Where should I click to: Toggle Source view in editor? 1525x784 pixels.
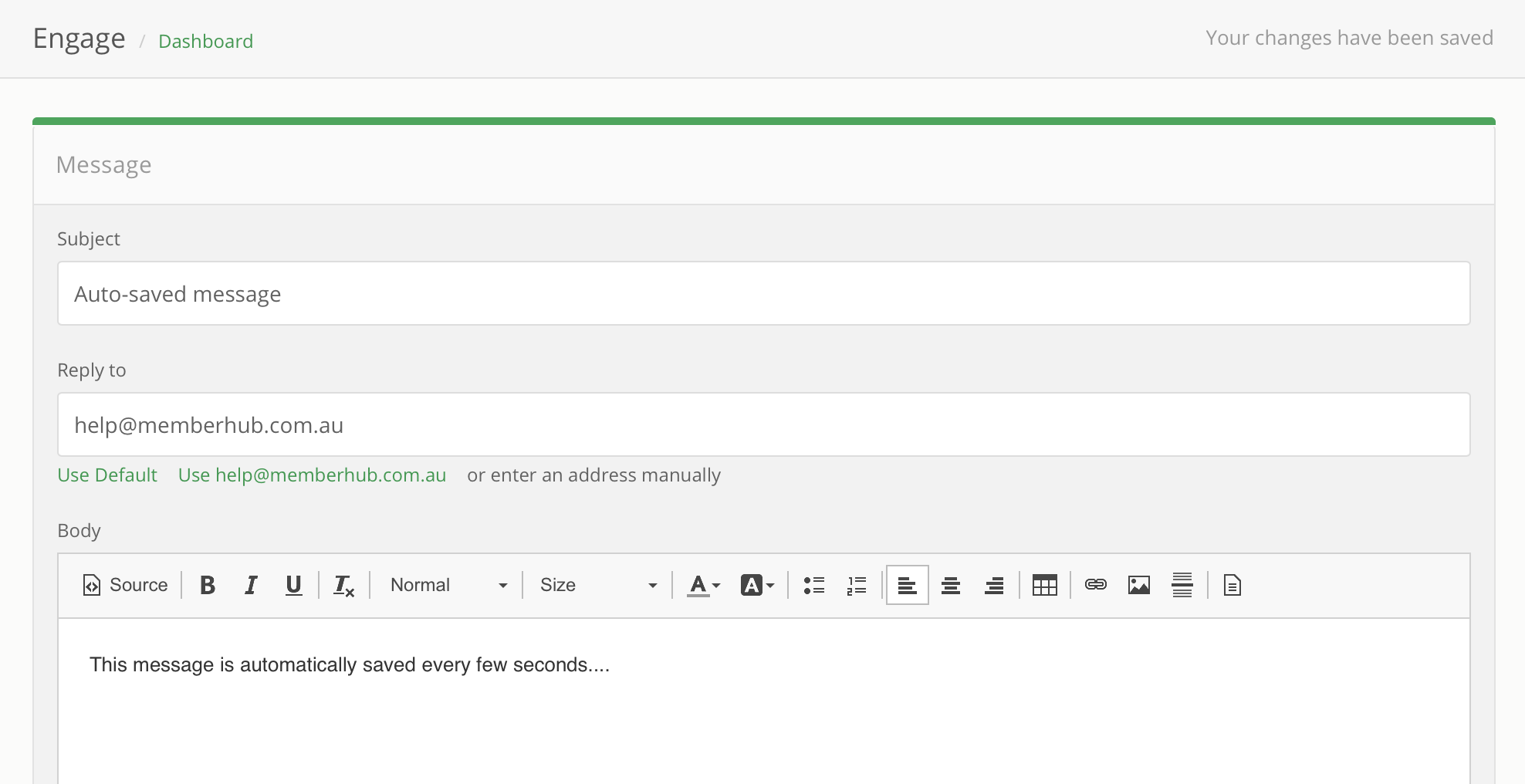125,585
